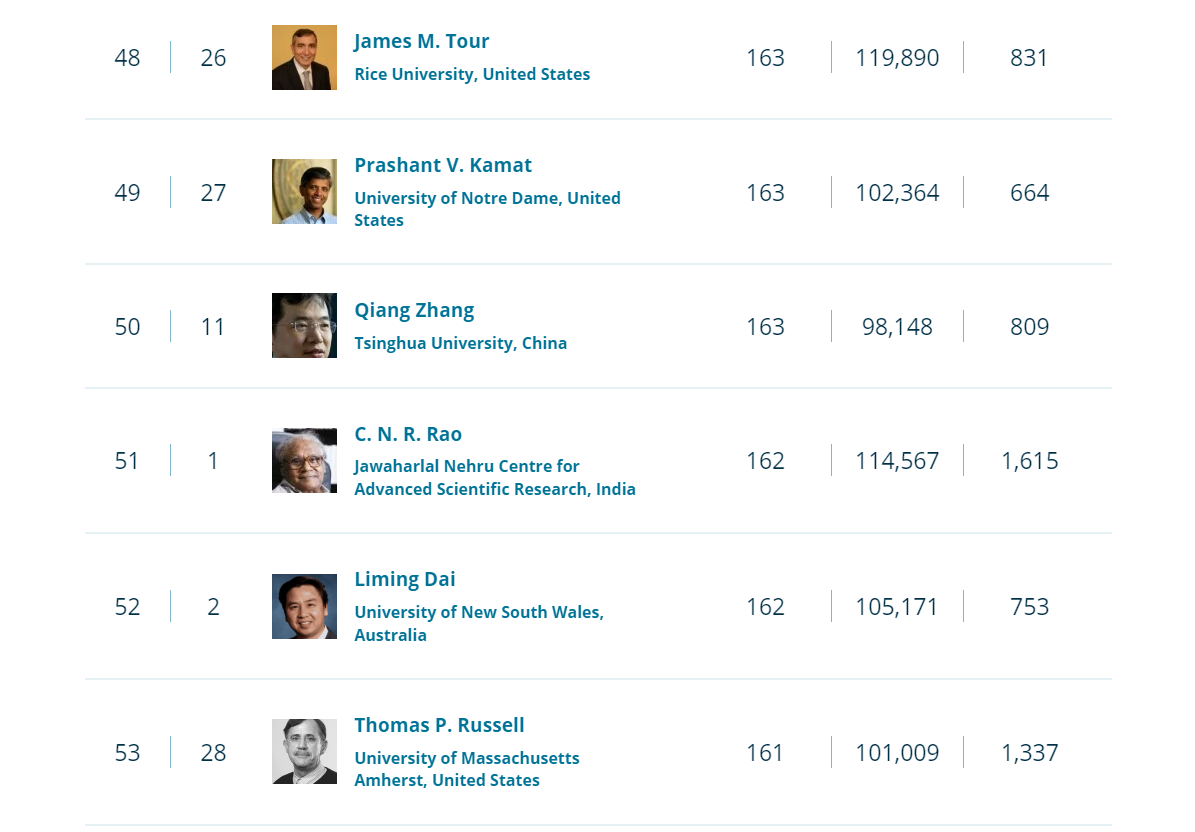Click Liming Dai's profile photo
The image size is (1195, 832).
304,606
